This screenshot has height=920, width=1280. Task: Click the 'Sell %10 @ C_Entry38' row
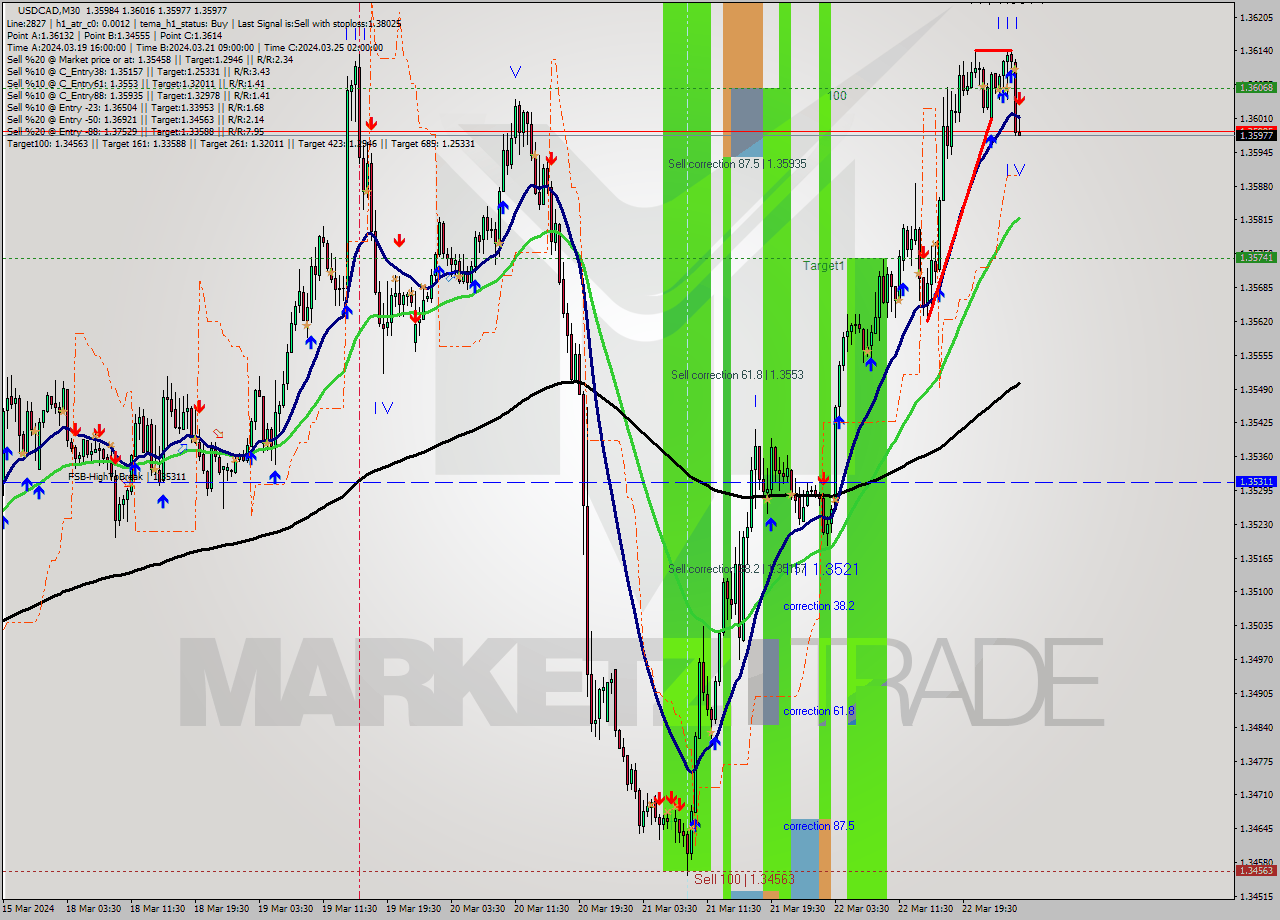pos(138,71)
